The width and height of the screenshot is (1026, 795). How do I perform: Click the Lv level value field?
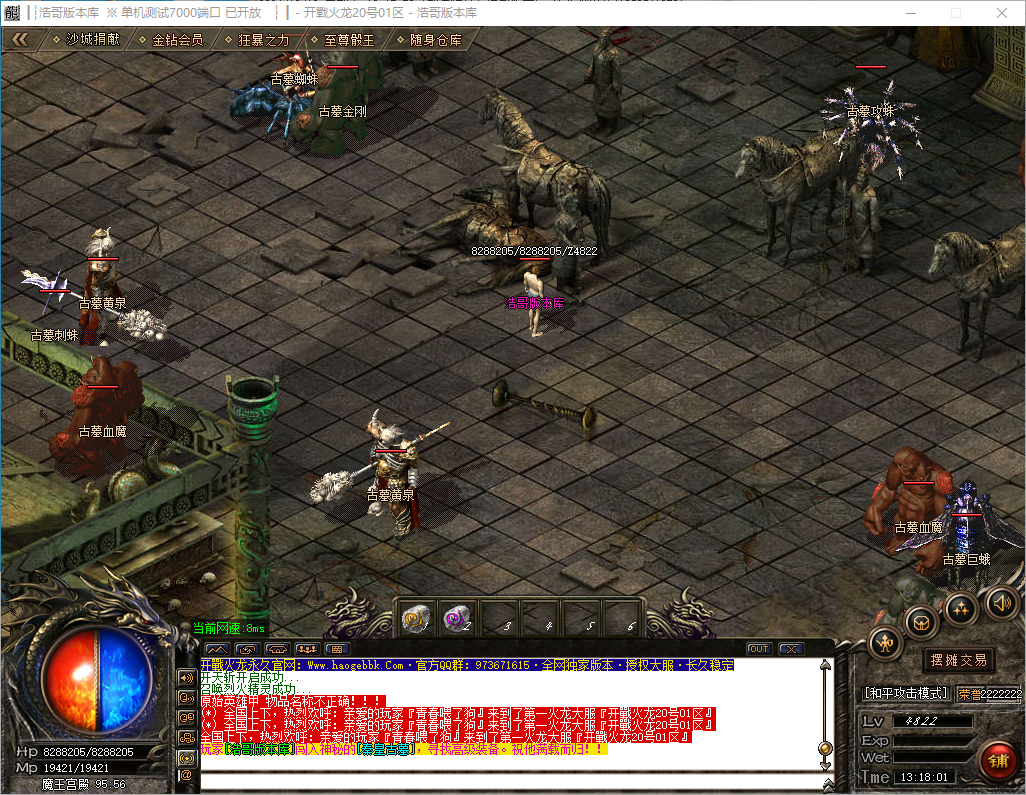(x=933, y=721)
